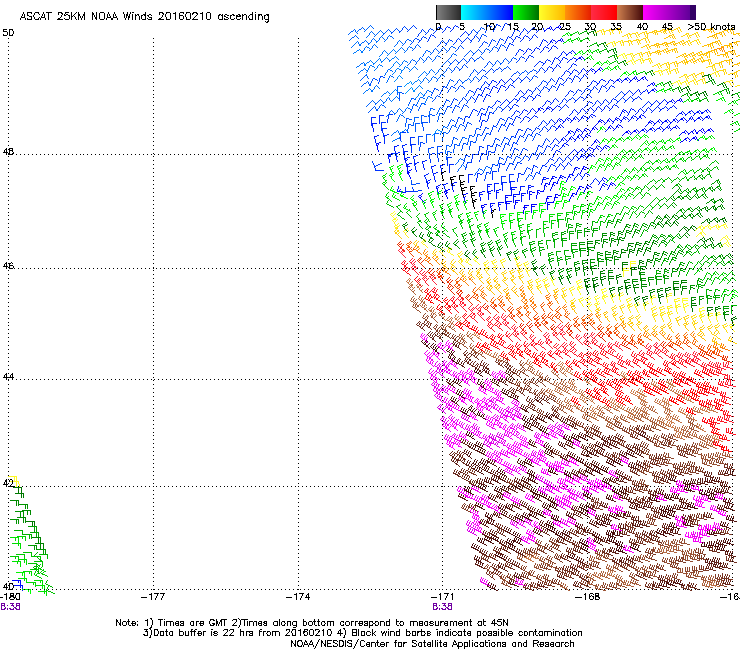The width and height of the screenshot is (740, 650).
Task: Click the '>50 knots' legend label
Action: (711, 26)
